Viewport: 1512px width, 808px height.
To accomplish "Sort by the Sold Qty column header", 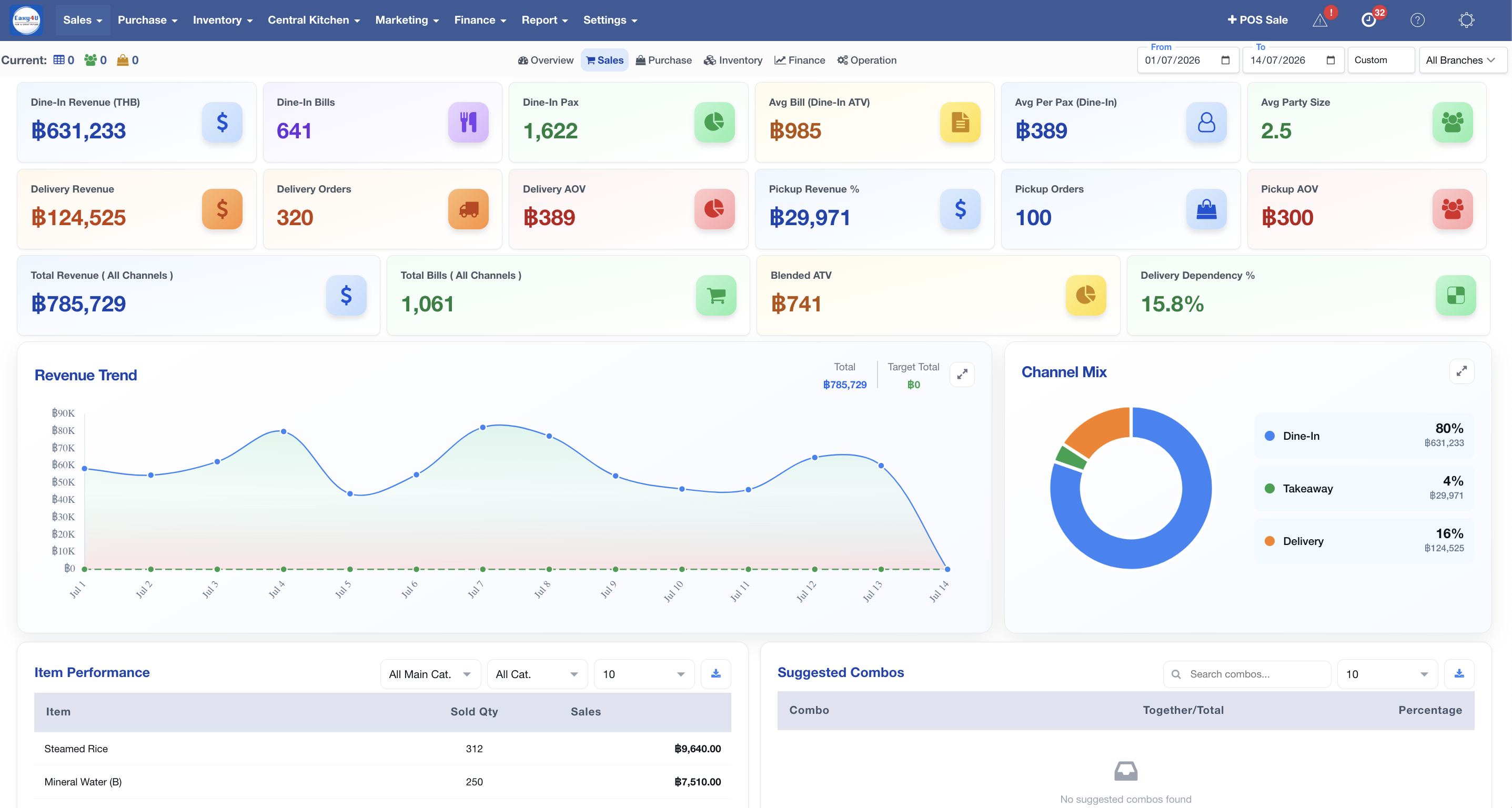I will point(473,711).
